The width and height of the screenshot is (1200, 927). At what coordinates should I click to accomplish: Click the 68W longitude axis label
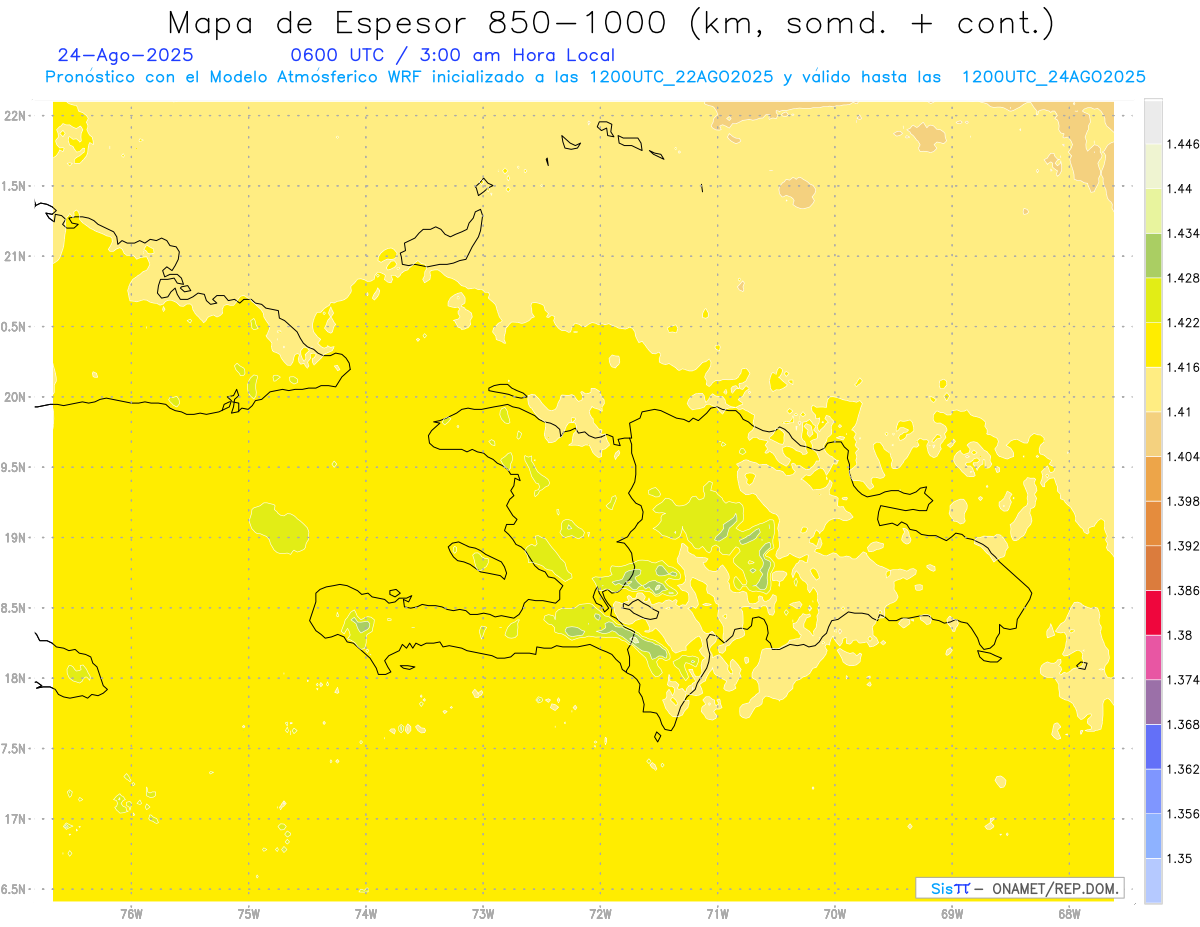1069,914
